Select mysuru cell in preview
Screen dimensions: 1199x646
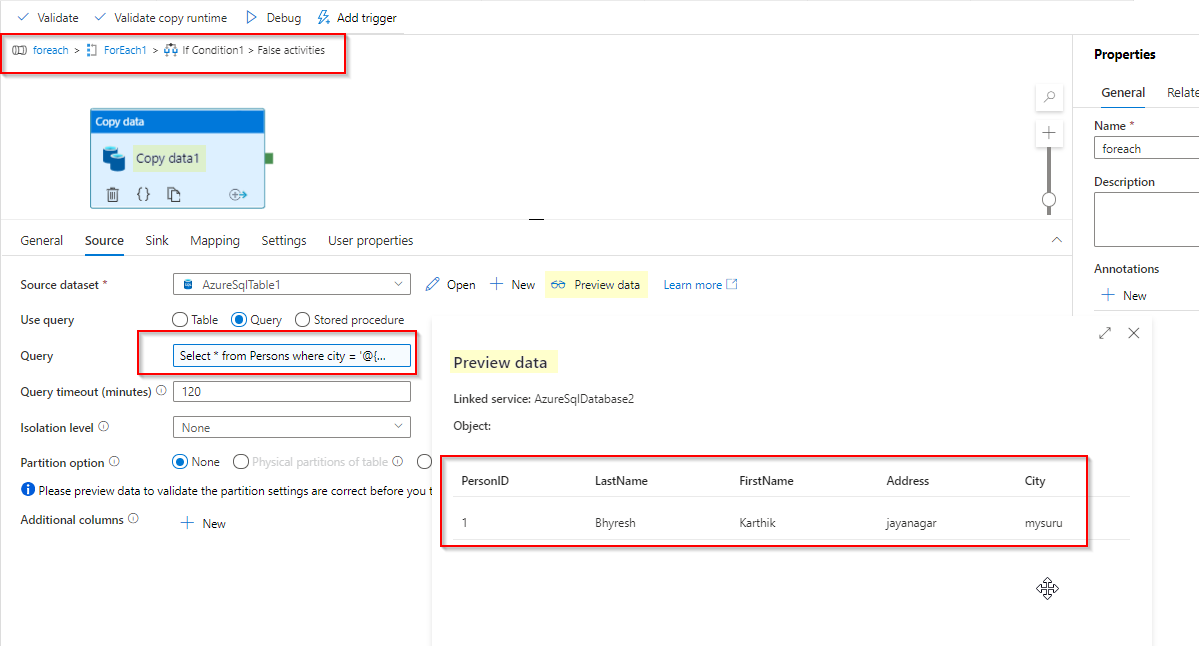(x=1044, y=523)
